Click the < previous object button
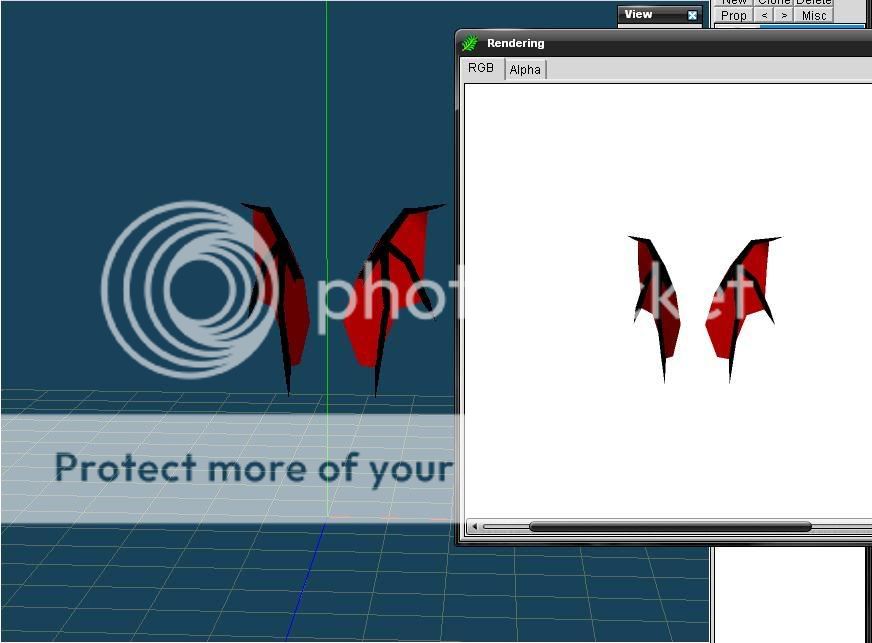This screenshot has width=872, height=643. 765,15
